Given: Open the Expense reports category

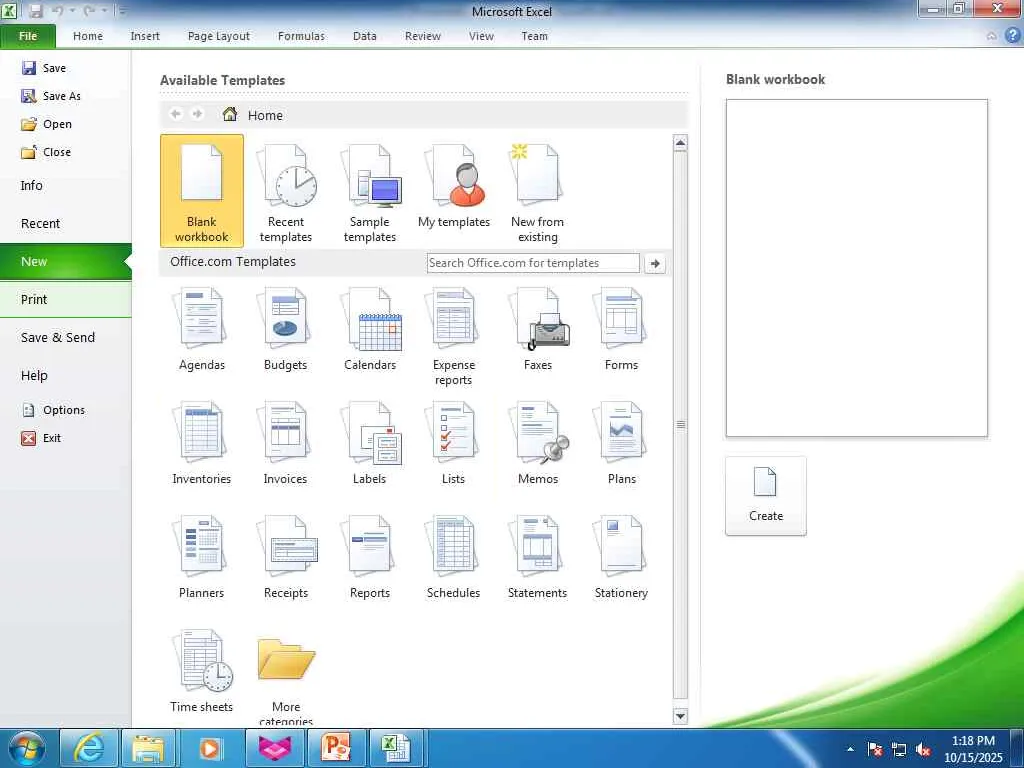Looking at the screenshot, I should pos(454,336).
